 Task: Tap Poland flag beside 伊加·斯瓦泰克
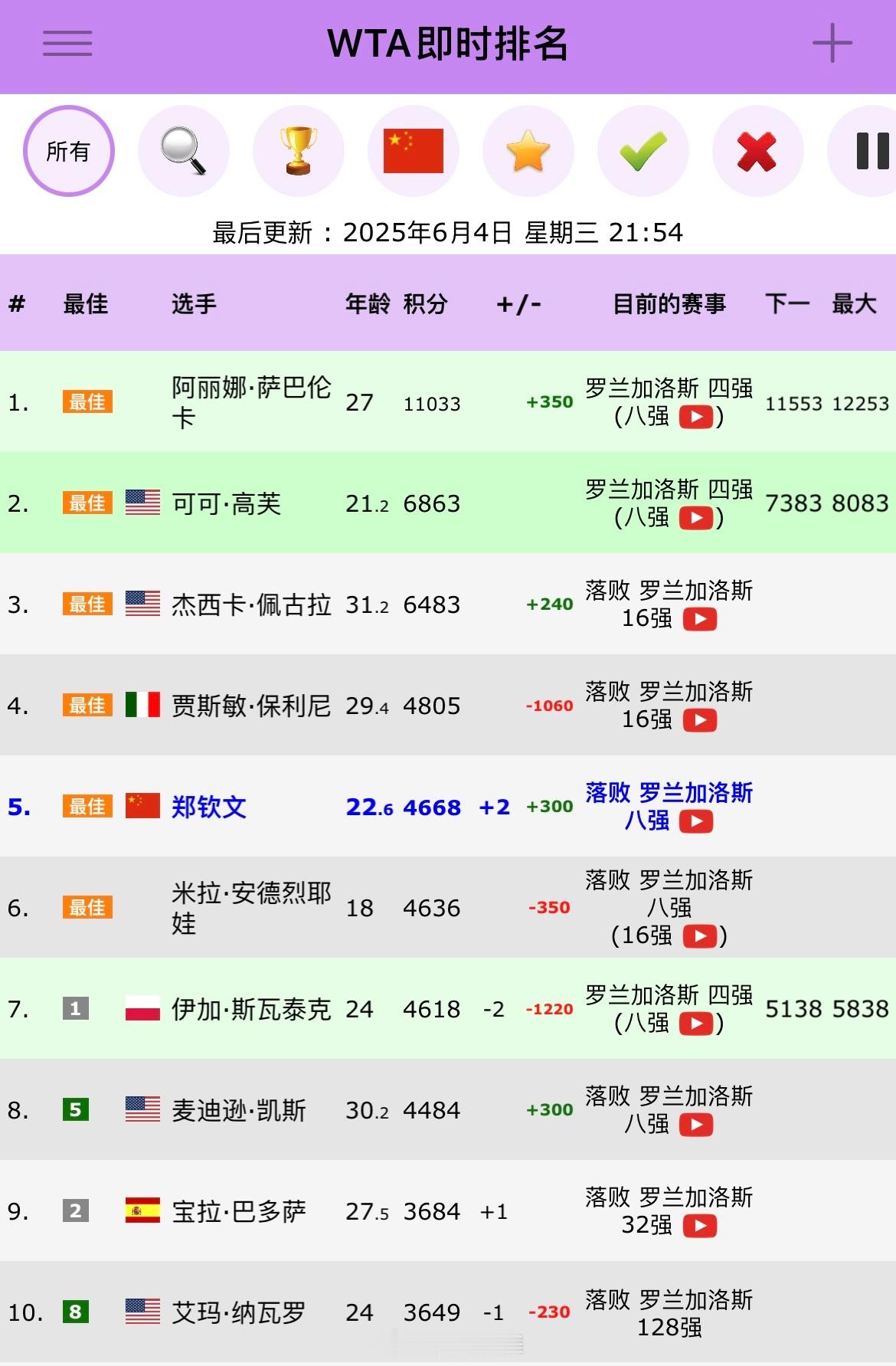(142, 1009)
